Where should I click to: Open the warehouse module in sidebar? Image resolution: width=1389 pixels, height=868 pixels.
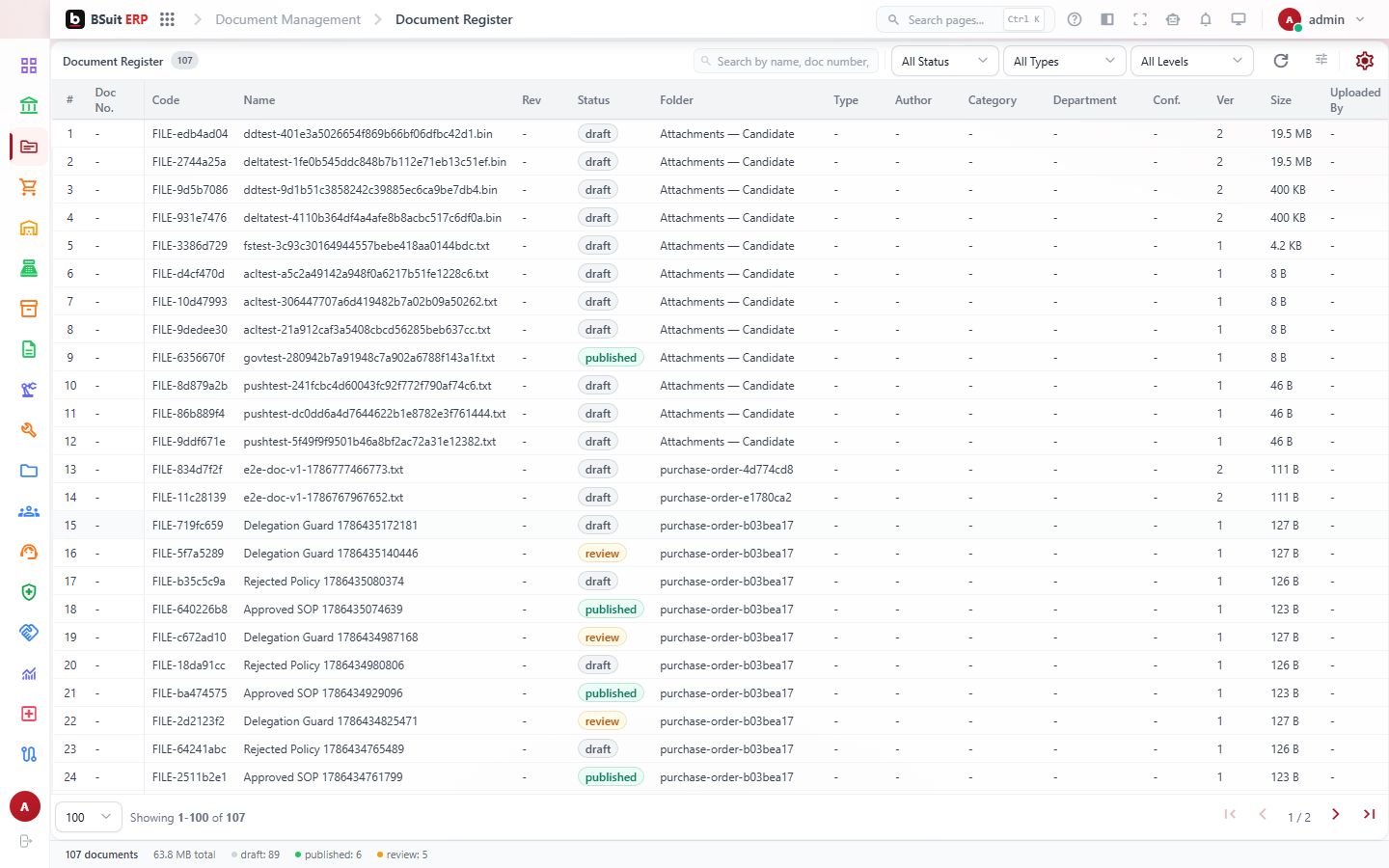point(29,228)
